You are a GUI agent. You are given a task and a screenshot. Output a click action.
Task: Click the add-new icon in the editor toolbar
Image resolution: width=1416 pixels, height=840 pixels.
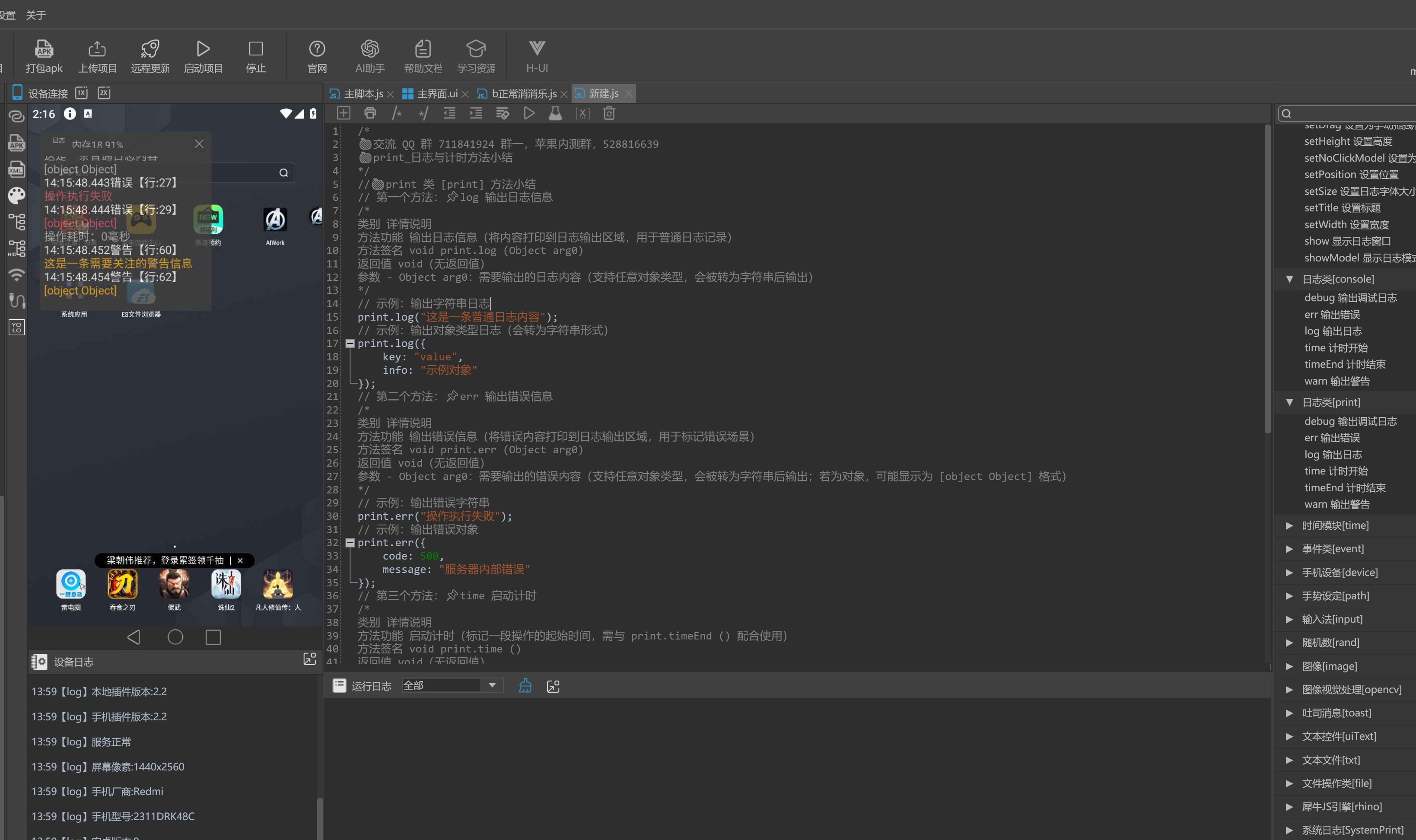(344, 113)
